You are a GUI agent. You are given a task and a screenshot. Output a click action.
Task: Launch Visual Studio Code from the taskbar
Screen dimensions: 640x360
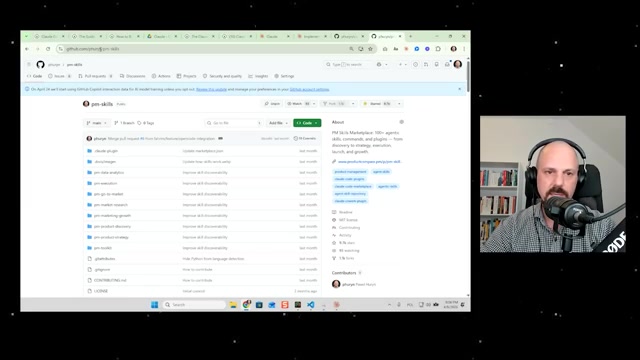click(x=311, y=305)
